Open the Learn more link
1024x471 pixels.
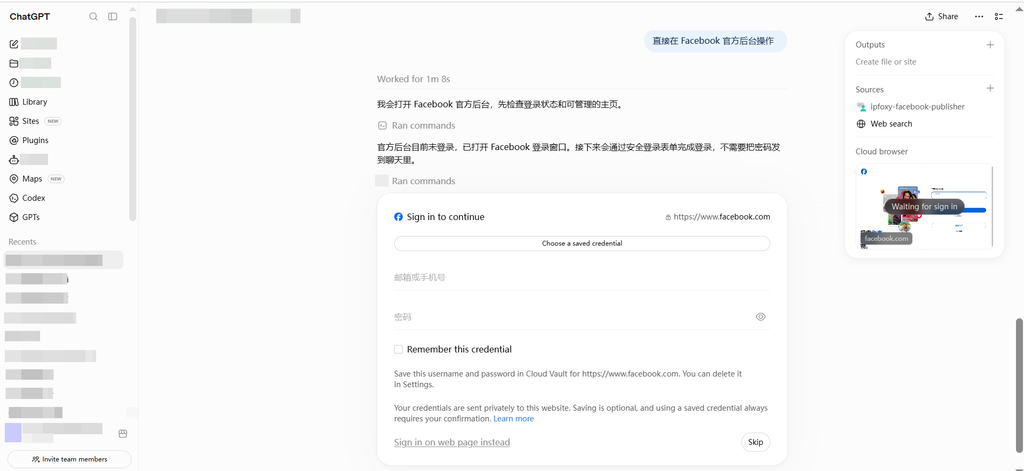coord(513,419)
